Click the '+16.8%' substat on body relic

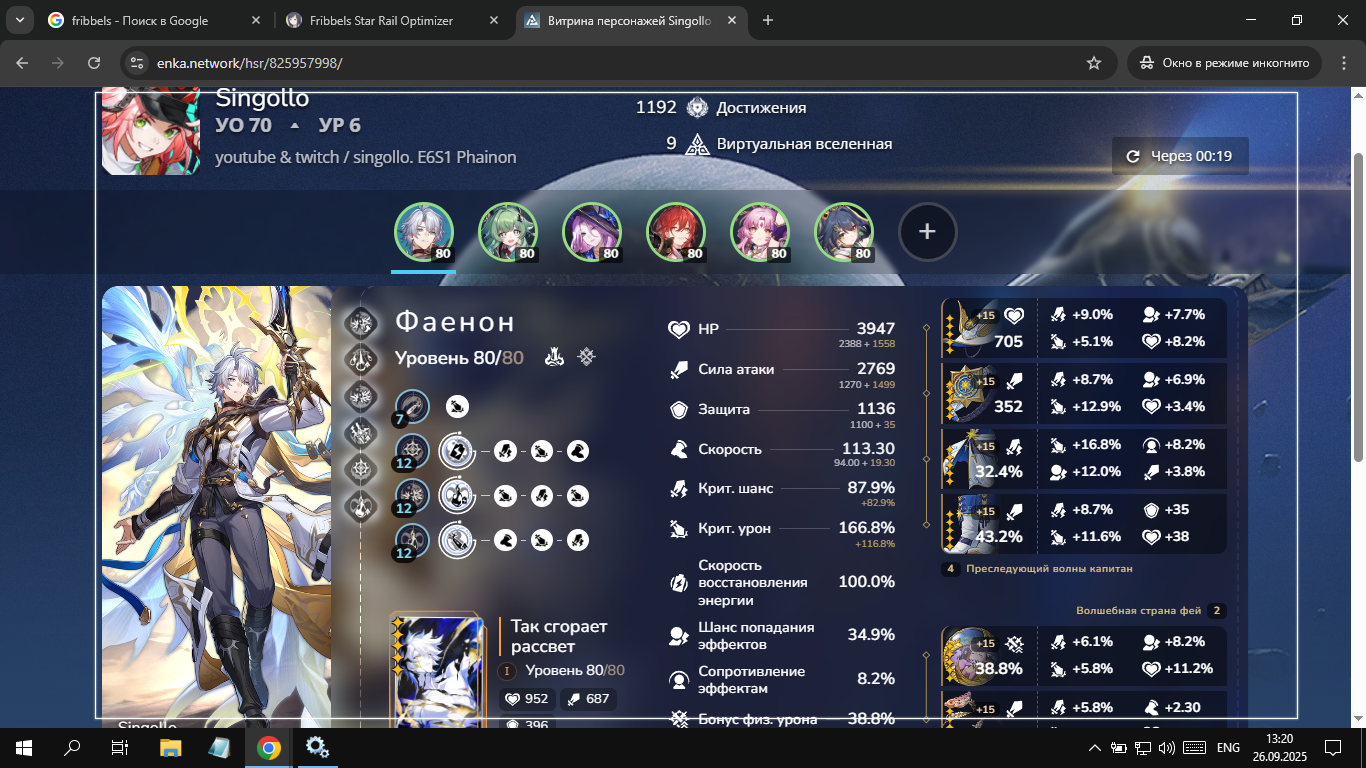(x=1096, y=445)
